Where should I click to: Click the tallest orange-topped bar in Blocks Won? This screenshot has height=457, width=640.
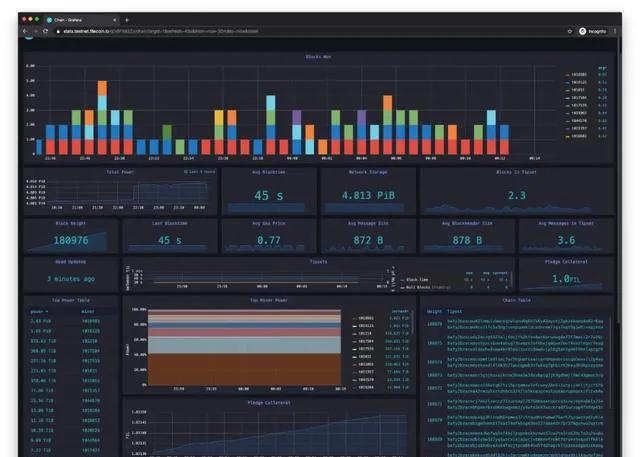pos(102,118)
